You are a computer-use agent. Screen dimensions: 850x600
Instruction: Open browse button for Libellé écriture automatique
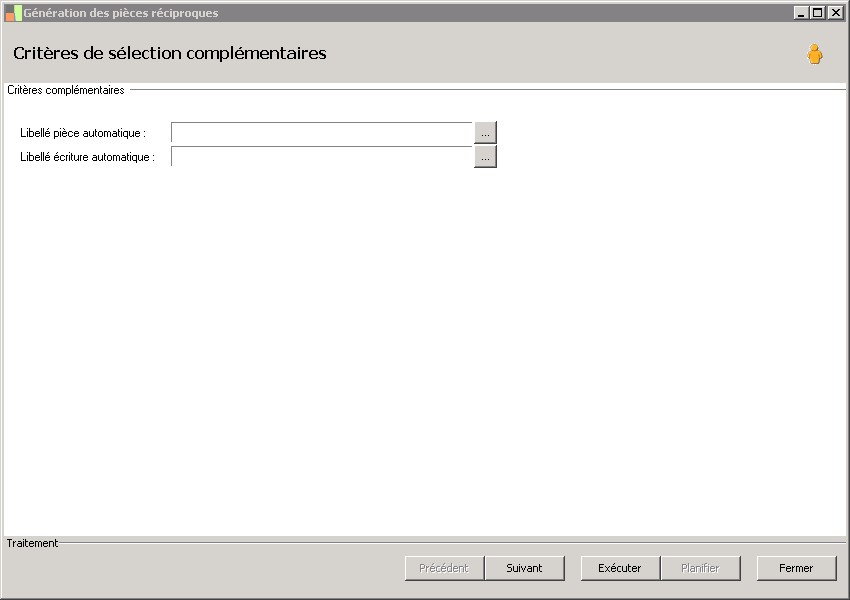pos(485,157)
